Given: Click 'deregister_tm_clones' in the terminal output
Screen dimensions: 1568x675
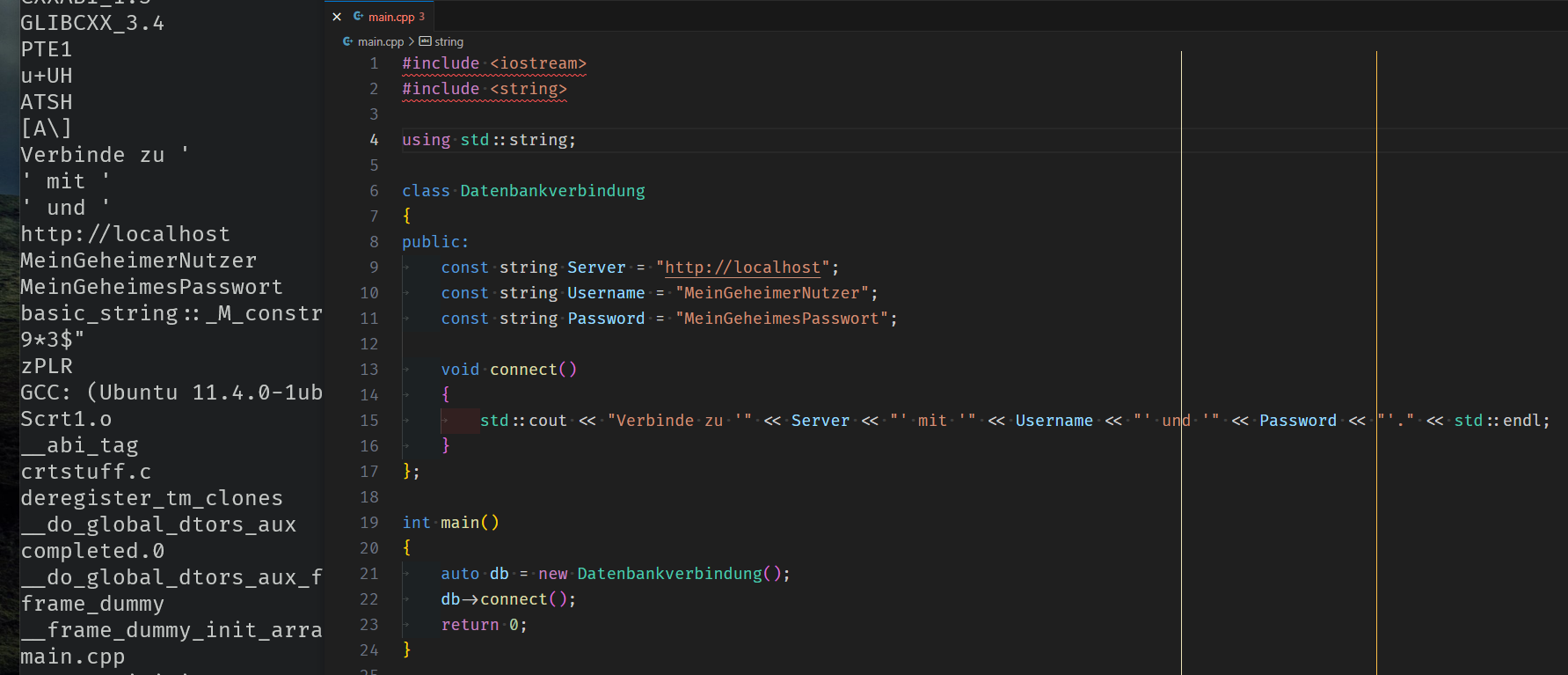Looking at the screenshot, I should click(152, 498).
